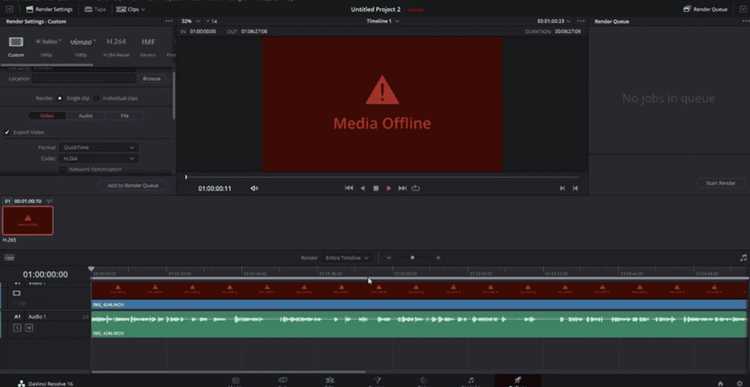750x387 pixels.
Task: Play the timeline in reverse
Action: point(363,188)
